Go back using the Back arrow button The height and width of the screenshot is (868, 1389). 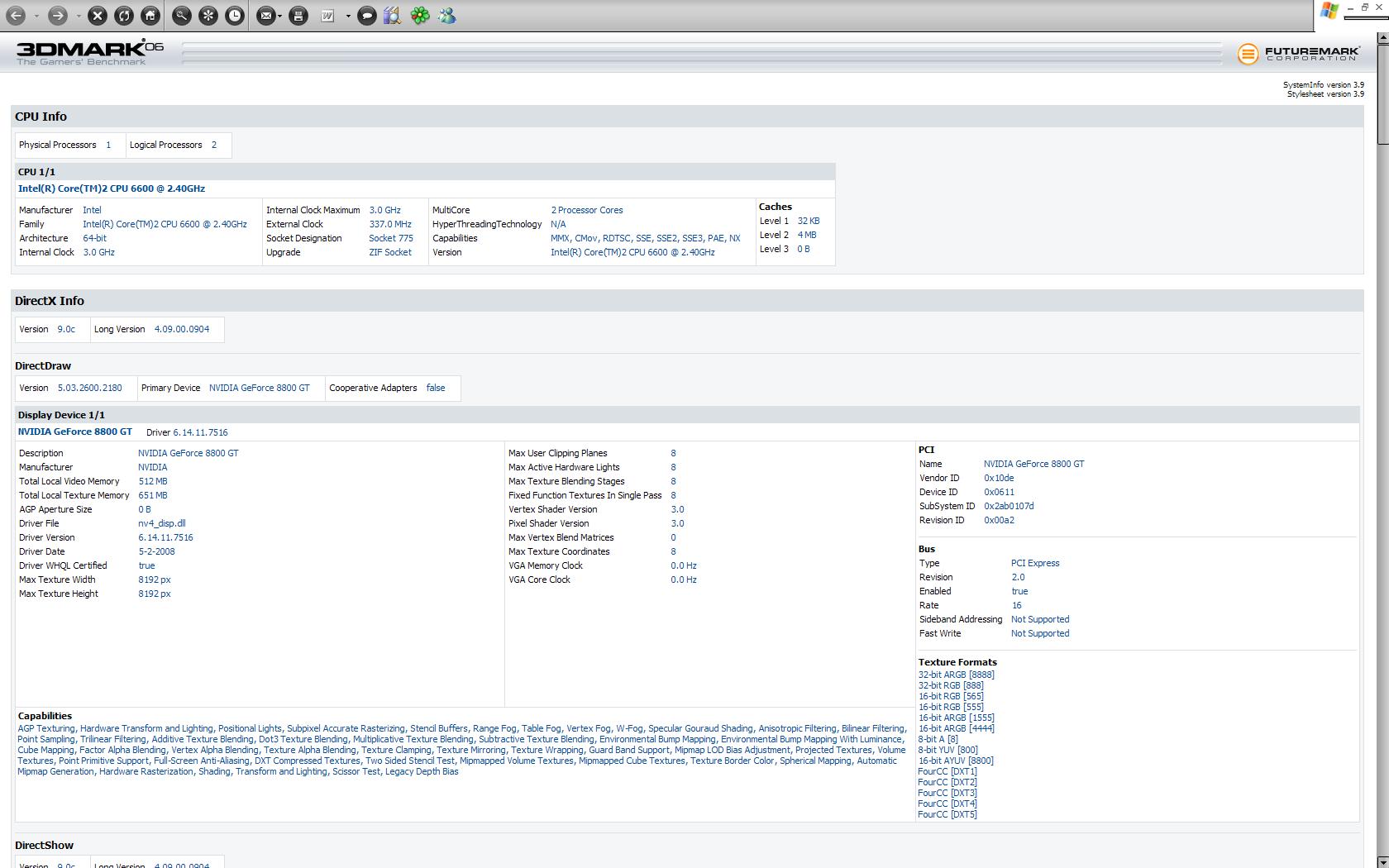coord(16,16)
